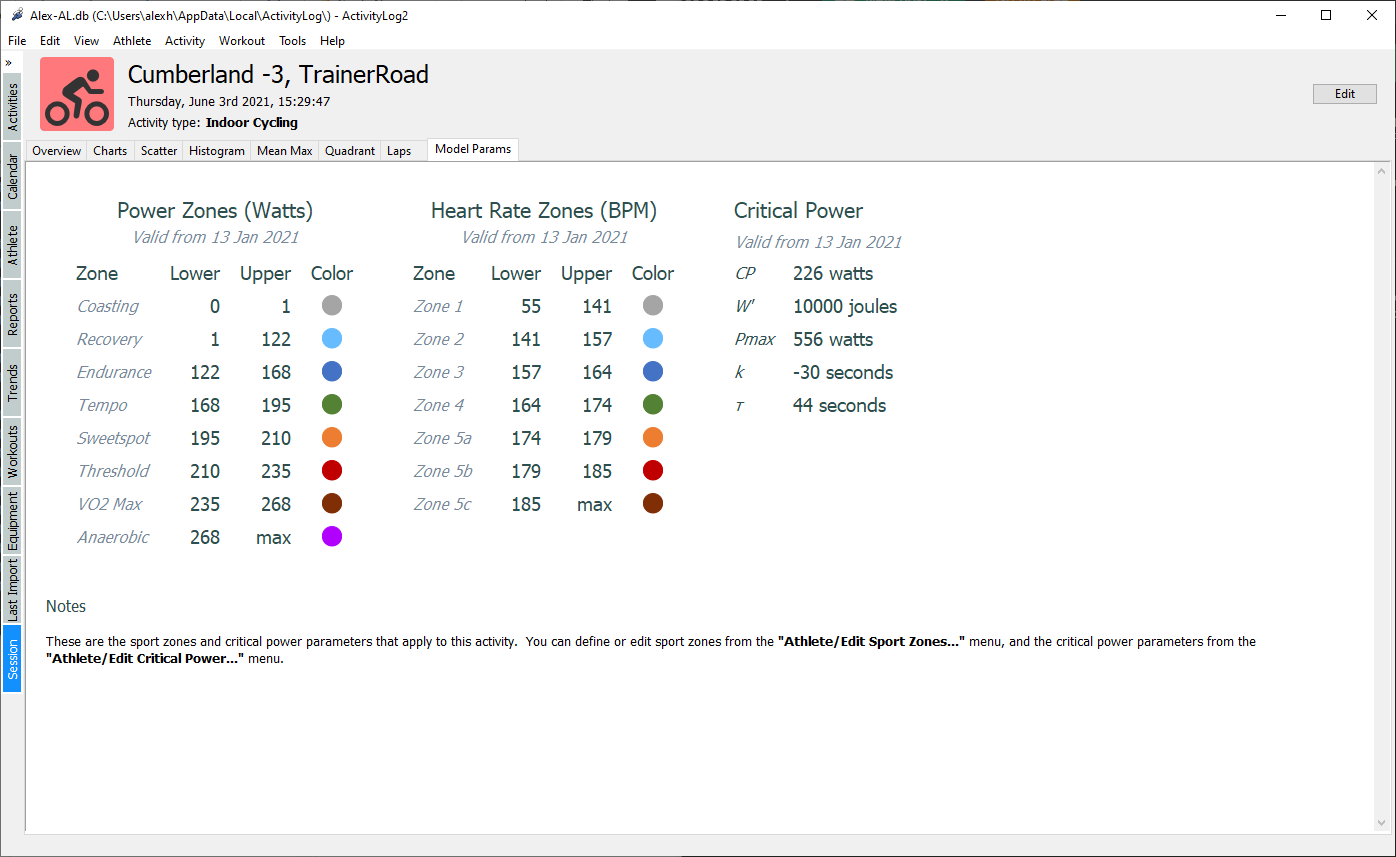This screenshot has width=1396, height=857.
Task: Open the Calendar sidebar section
Action: click(x=13, y=176)
